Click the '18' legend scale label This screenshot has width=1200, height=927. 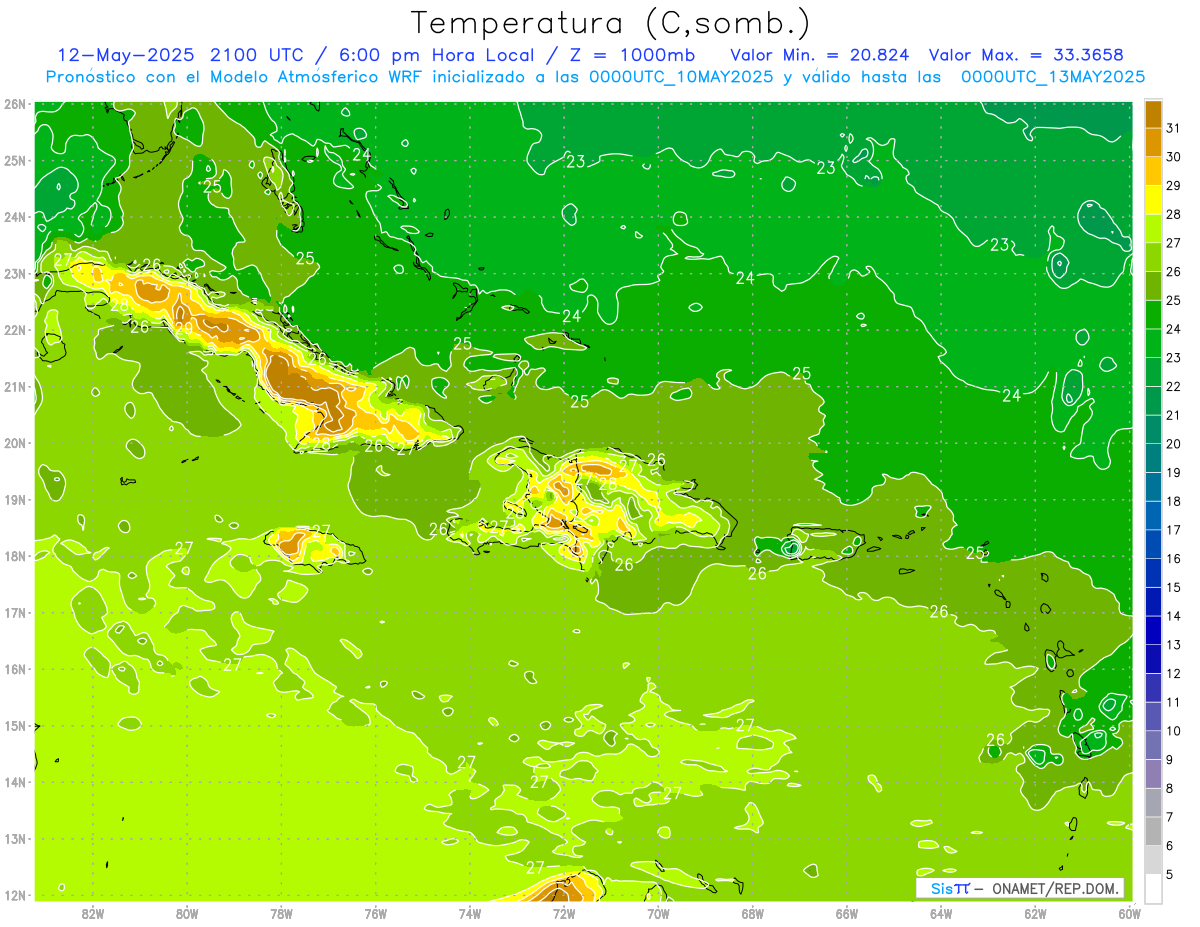[x=1173, y=501]
